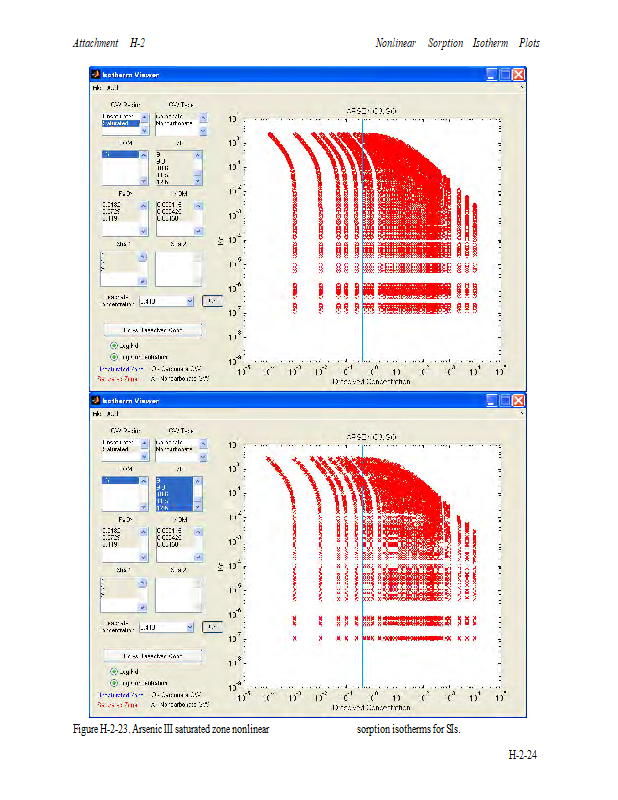
Task: Minimize the top Isotherm Viewer window
Action: pyautogui.click(x=492, y=75)
